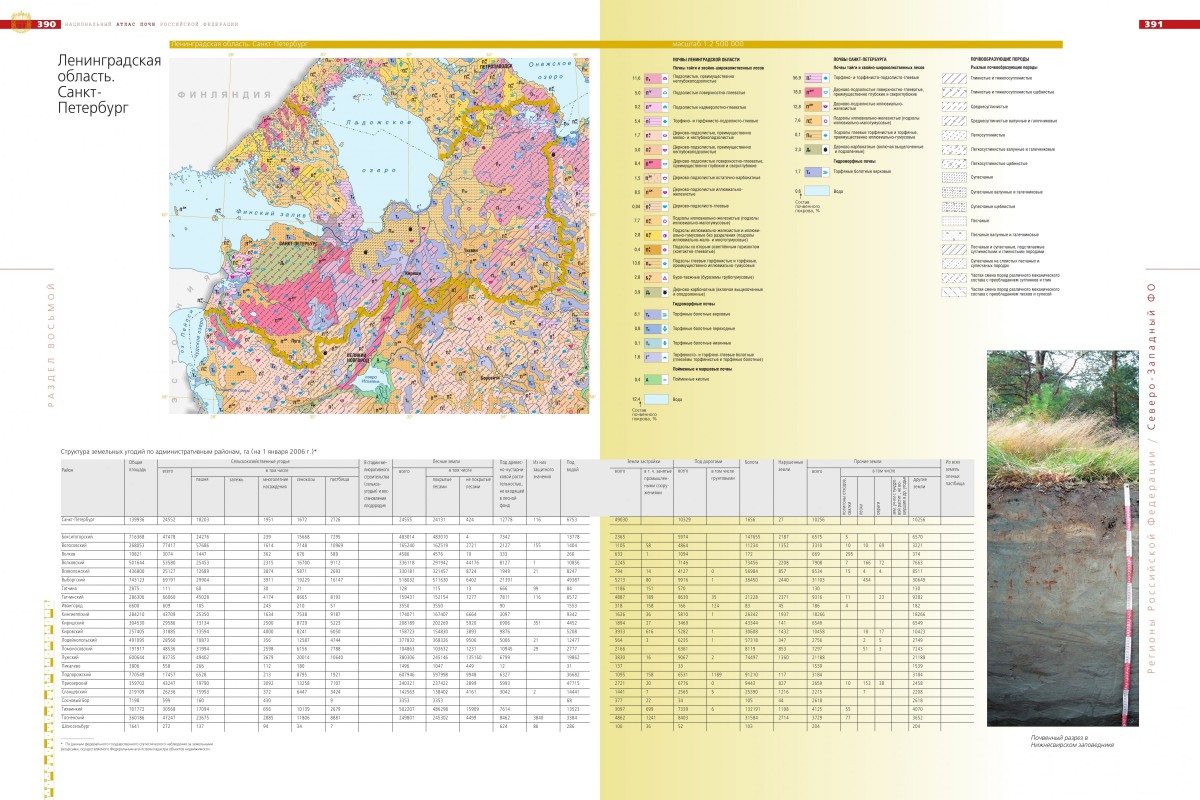Select the Санкт-Петербург row name in the table
This screenshot has width=1200, height=800.
pos(77,520)
